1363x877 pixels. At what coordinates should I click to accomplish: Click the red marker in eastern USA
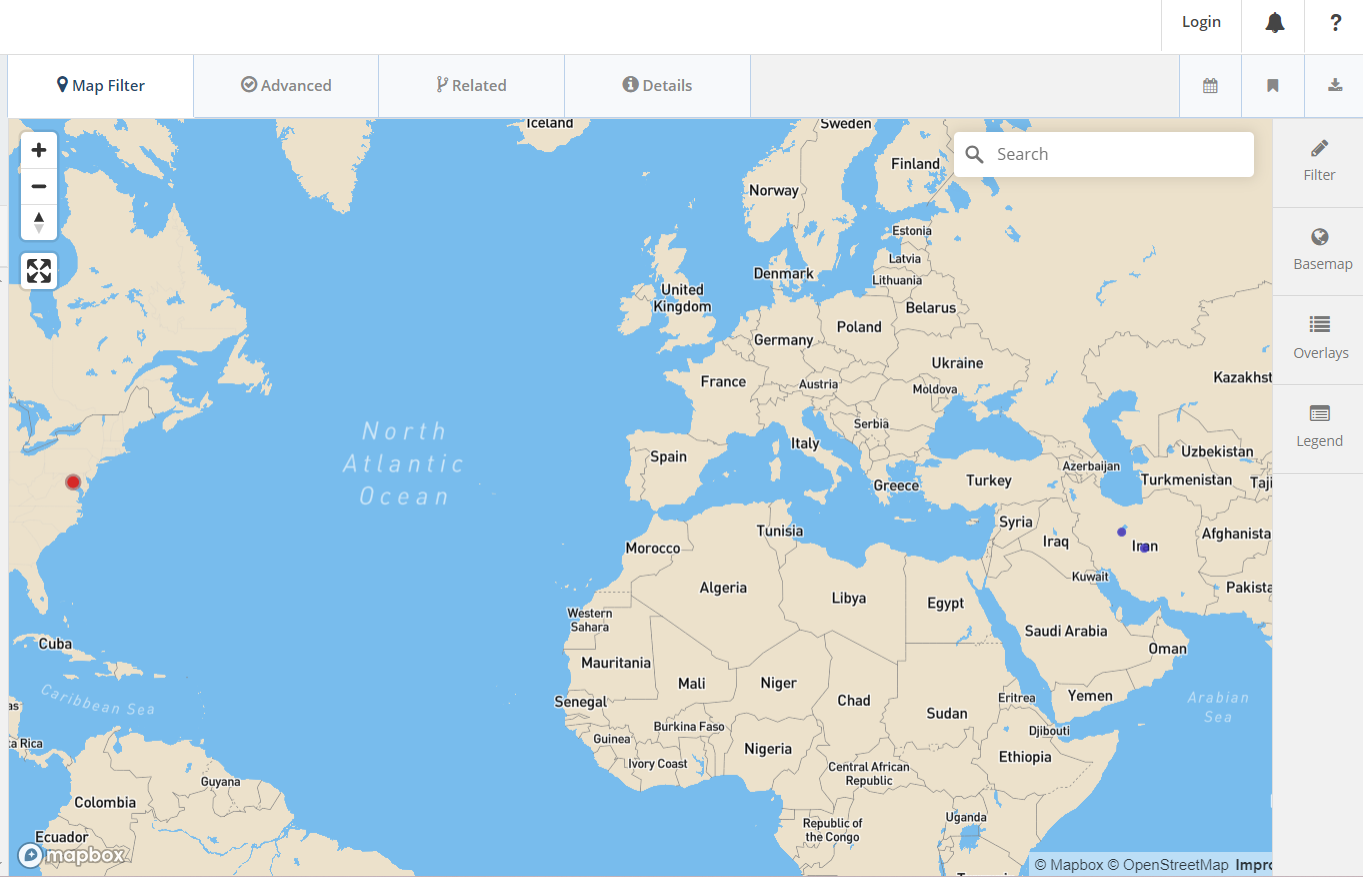(73, 482)
